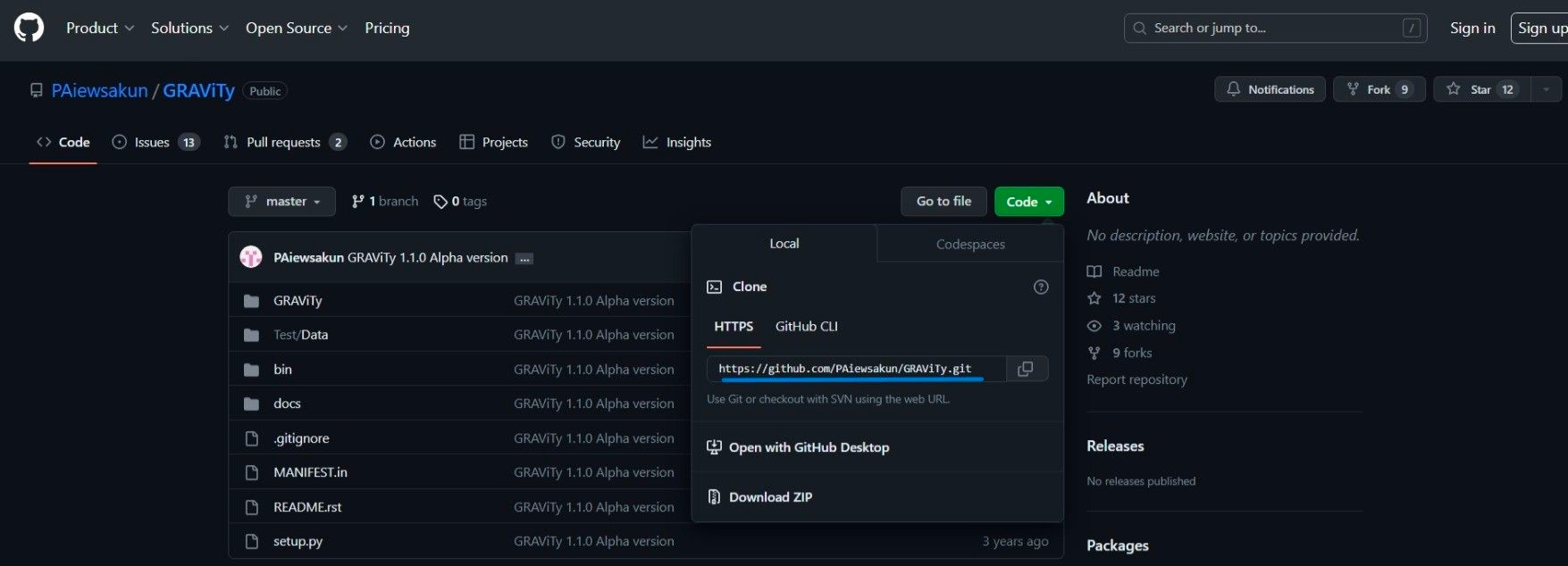This screenshot has width=1568, height=566.
Task: Click the zip file icon beside Download ZIP
Action: pyautogui.click(x=714, y=497)
